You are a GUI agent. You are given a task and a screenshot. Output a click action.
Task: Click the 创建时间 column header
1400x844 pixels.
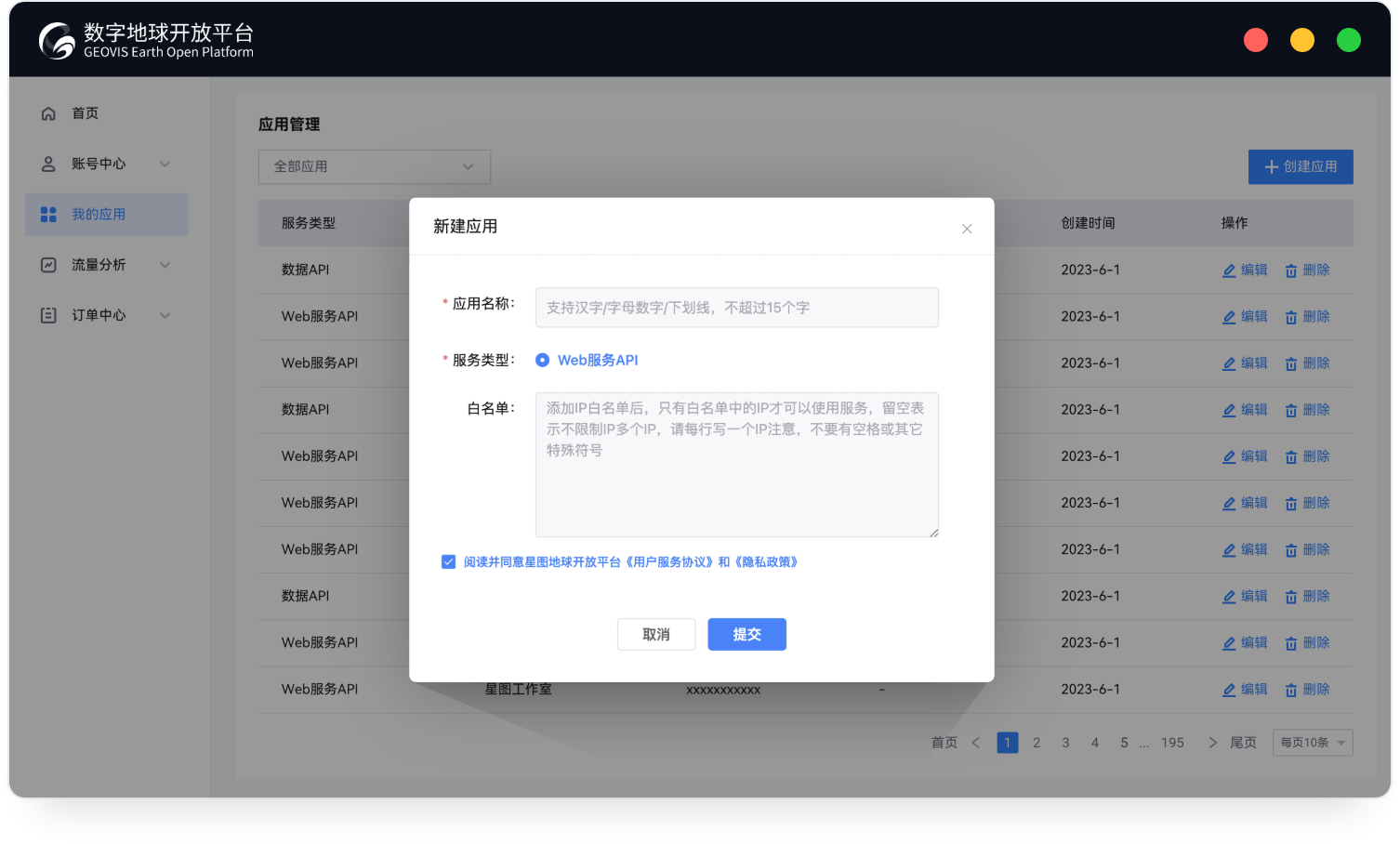click(x=1089, y=223)
